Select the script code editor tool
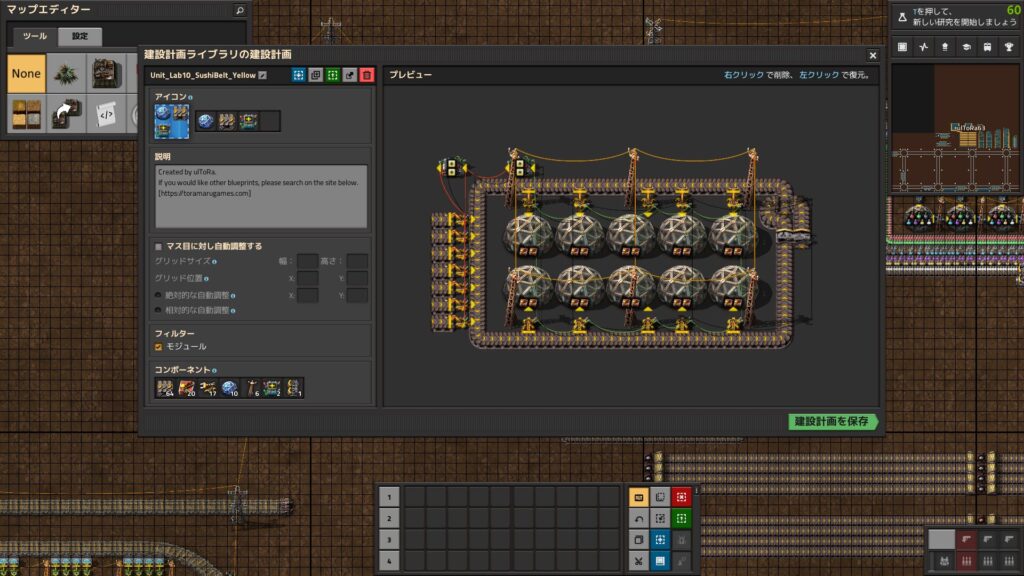The image size is (1024, 576). coord(106,114)
